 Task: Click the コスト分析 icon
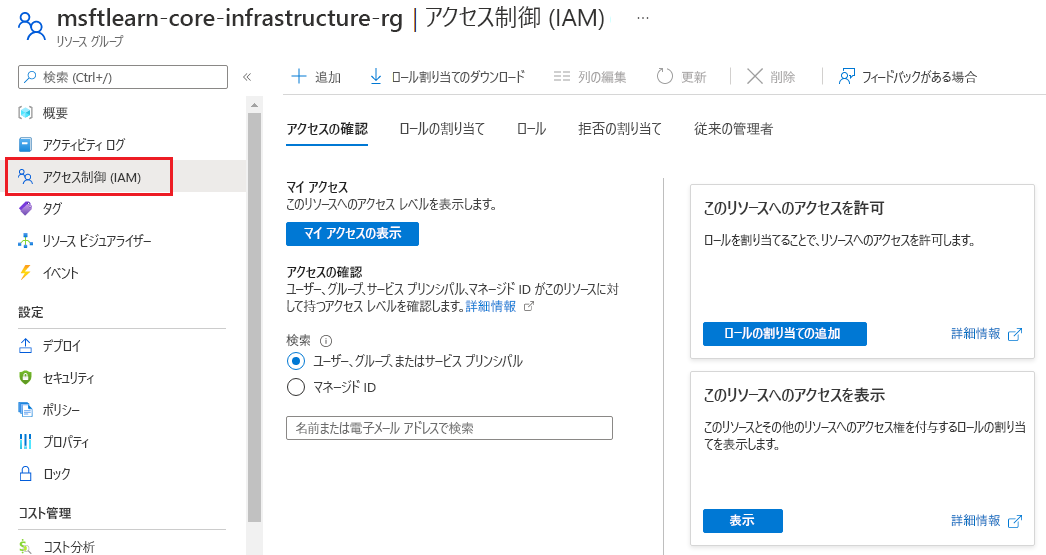pyautogui.click(x=25, y=546)
